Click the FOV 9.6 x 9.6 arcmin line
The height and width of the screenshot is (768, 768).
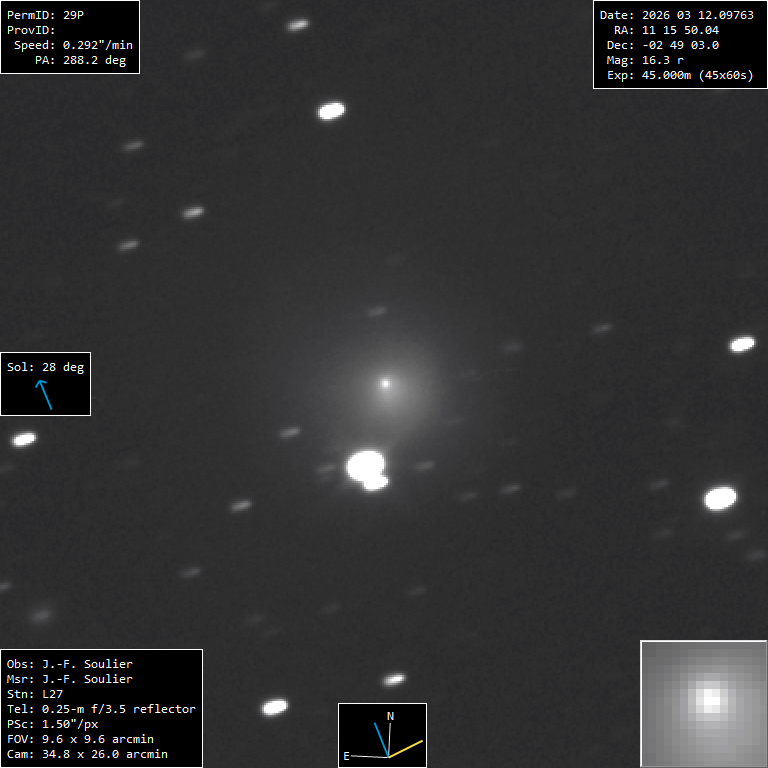click(80, 739)
